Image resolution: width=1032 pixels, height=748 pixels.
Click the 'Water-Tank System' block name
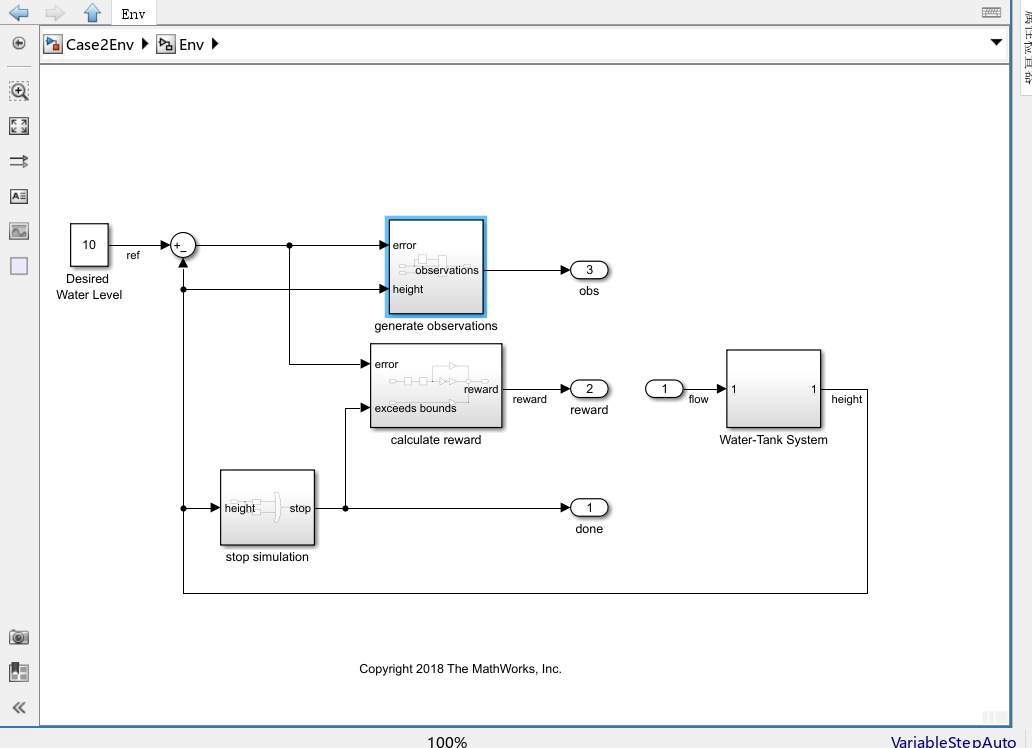coord(773,440)
